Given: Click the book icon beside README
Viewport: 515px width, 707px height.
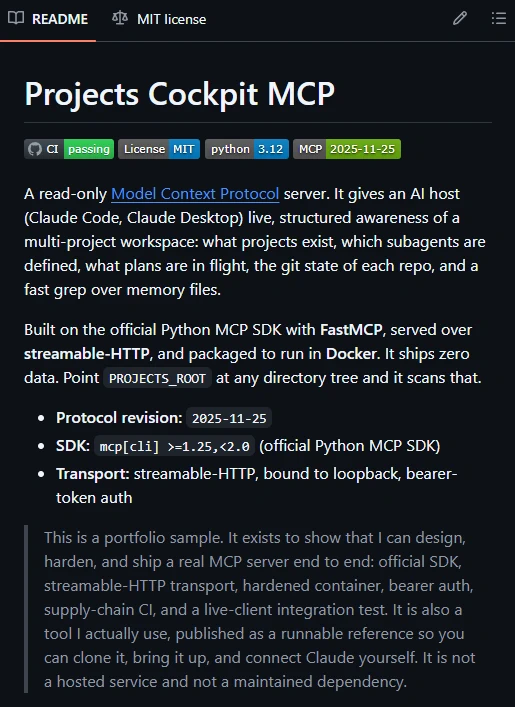Looking at the screenshot, I should [x=16, y=18].
